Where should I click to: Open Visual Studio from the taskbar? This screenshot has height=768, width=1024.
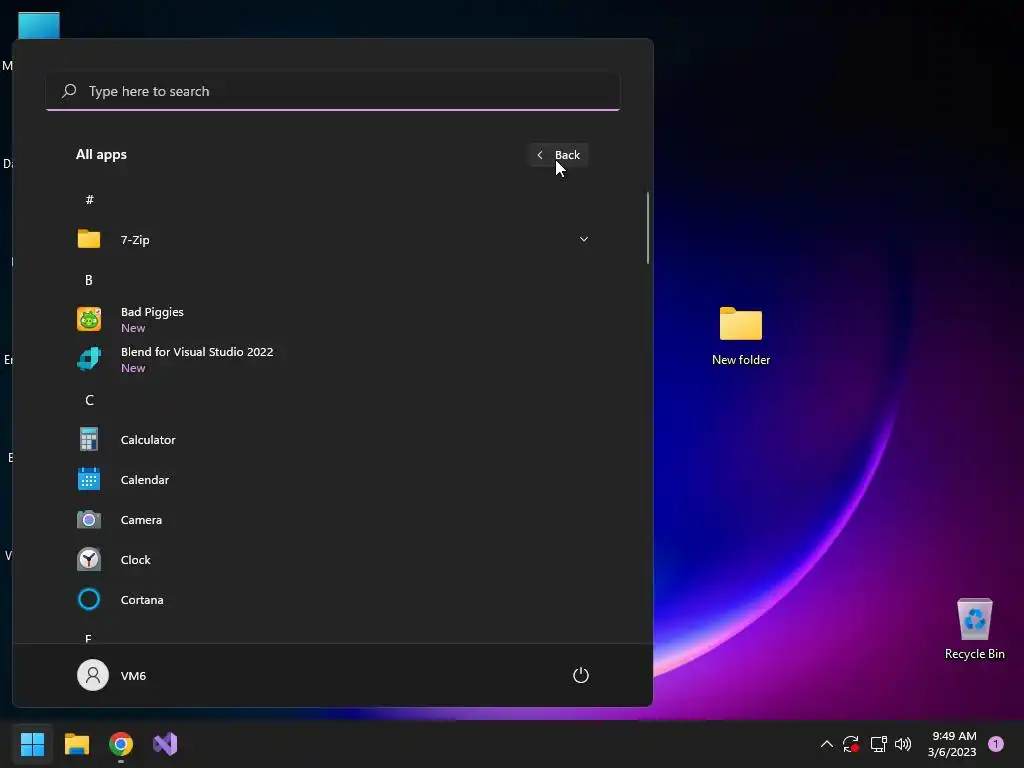tap(165, 744)
